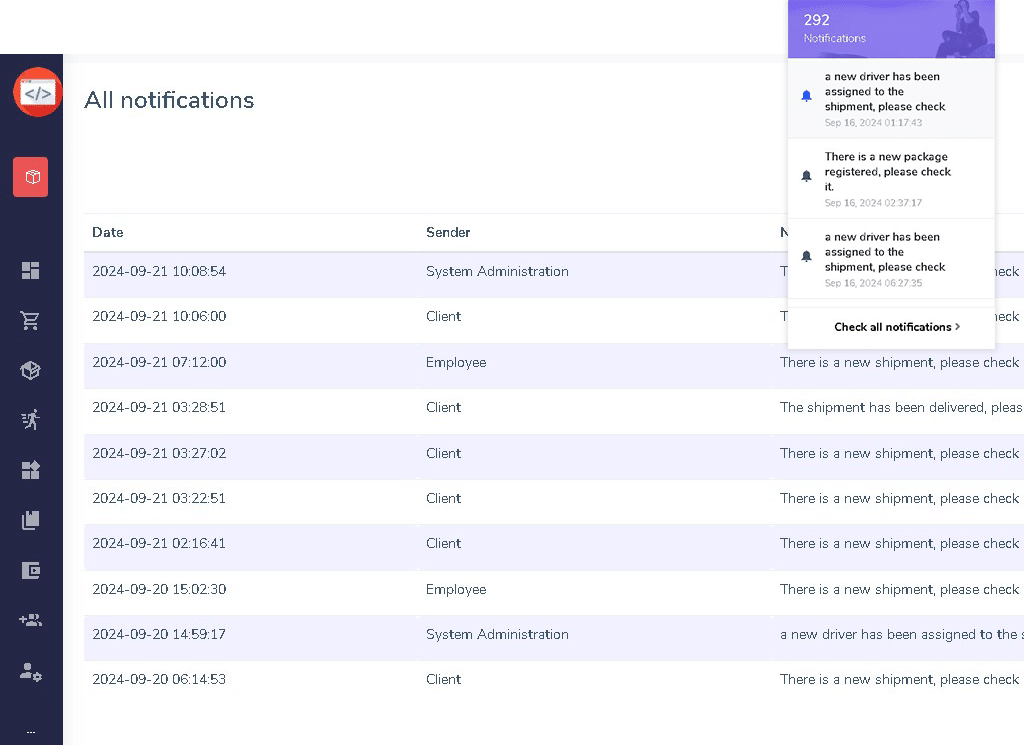The width and height of the screenshot is (1024, 745).
Task: Open the user settings gear sidebar icon
Action: point(31,672)
